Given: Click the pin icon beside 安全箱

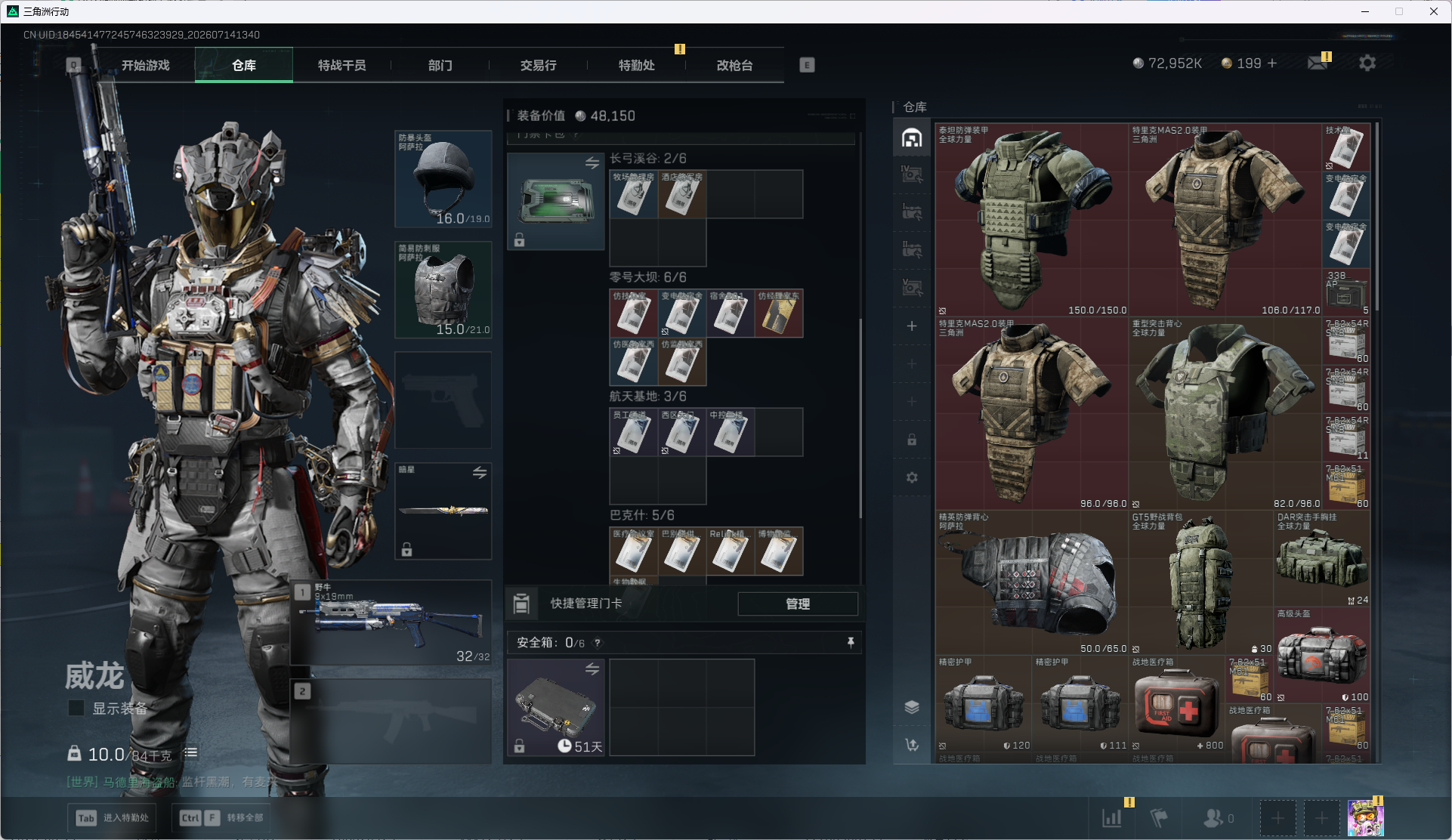Looking at the screenshot, I should point(851,642).
